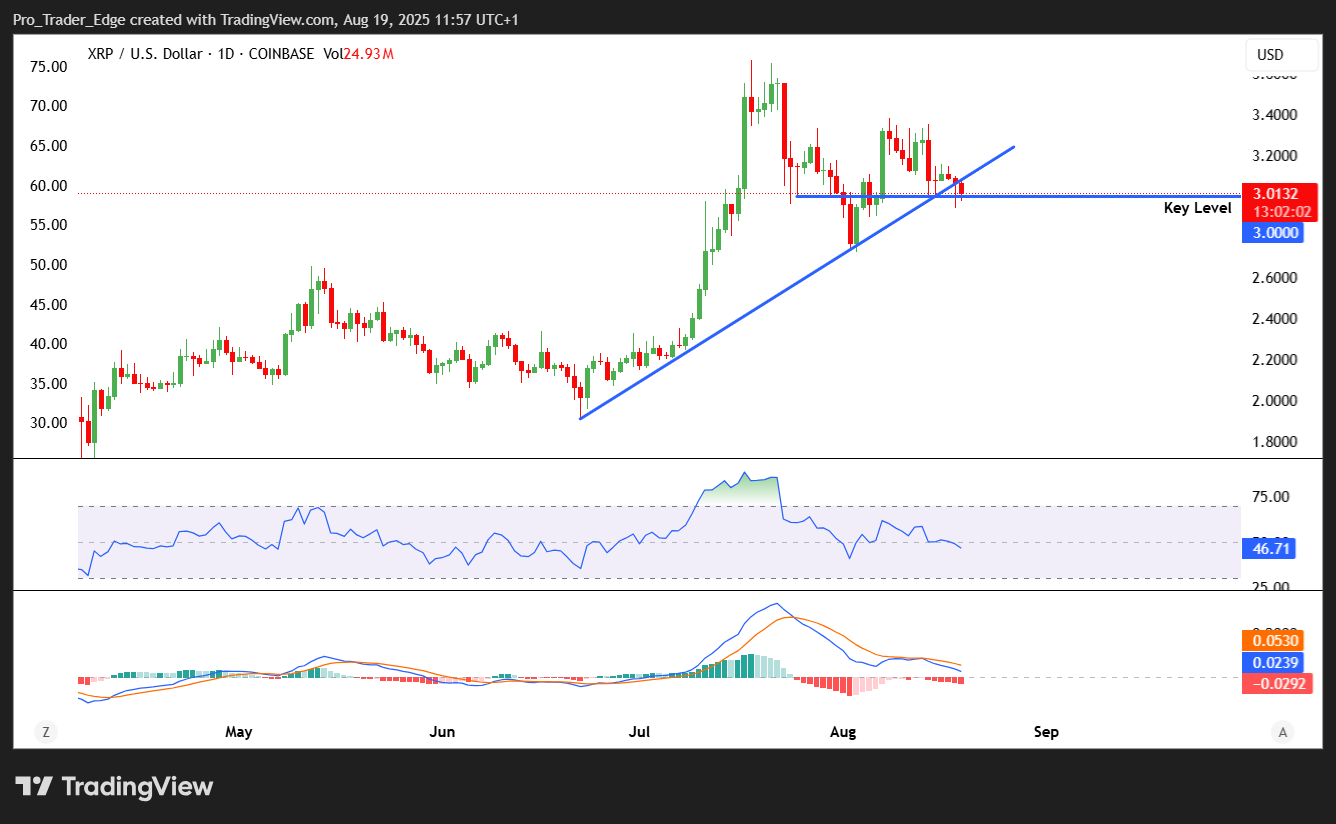Screen dimensions: 1336x824
Task: Click the A auto-scale icon
Action: 1283,732
